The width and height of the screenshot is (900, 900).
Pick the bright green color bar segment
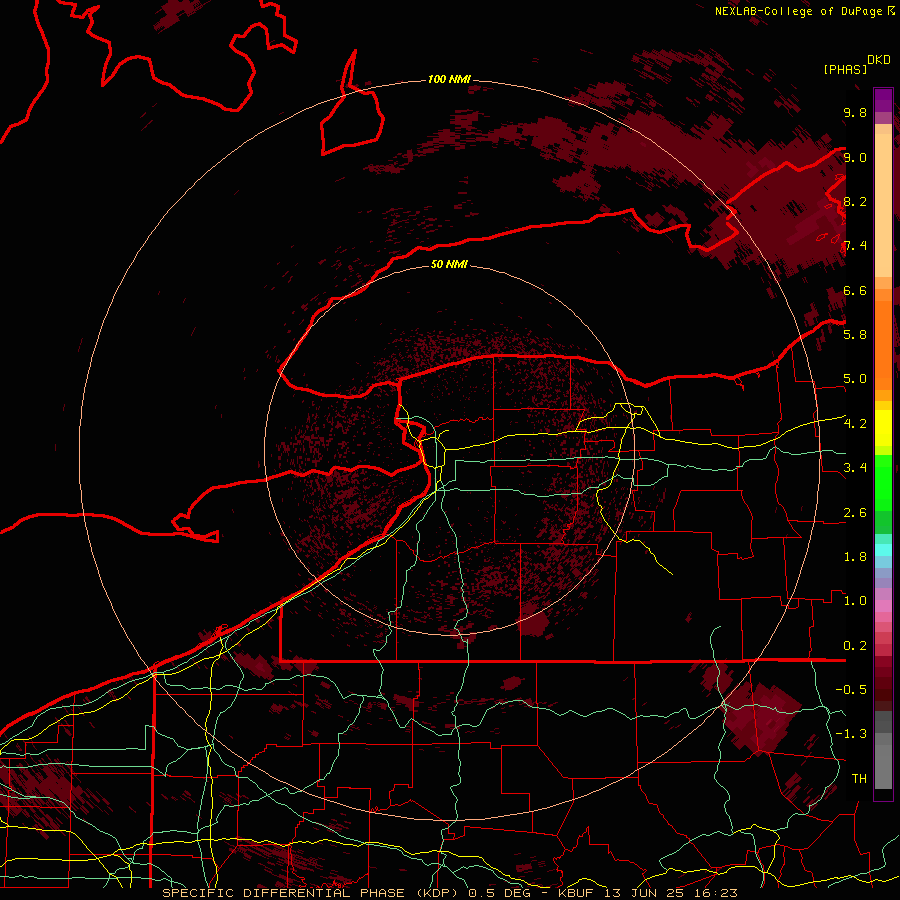(883, 483)
